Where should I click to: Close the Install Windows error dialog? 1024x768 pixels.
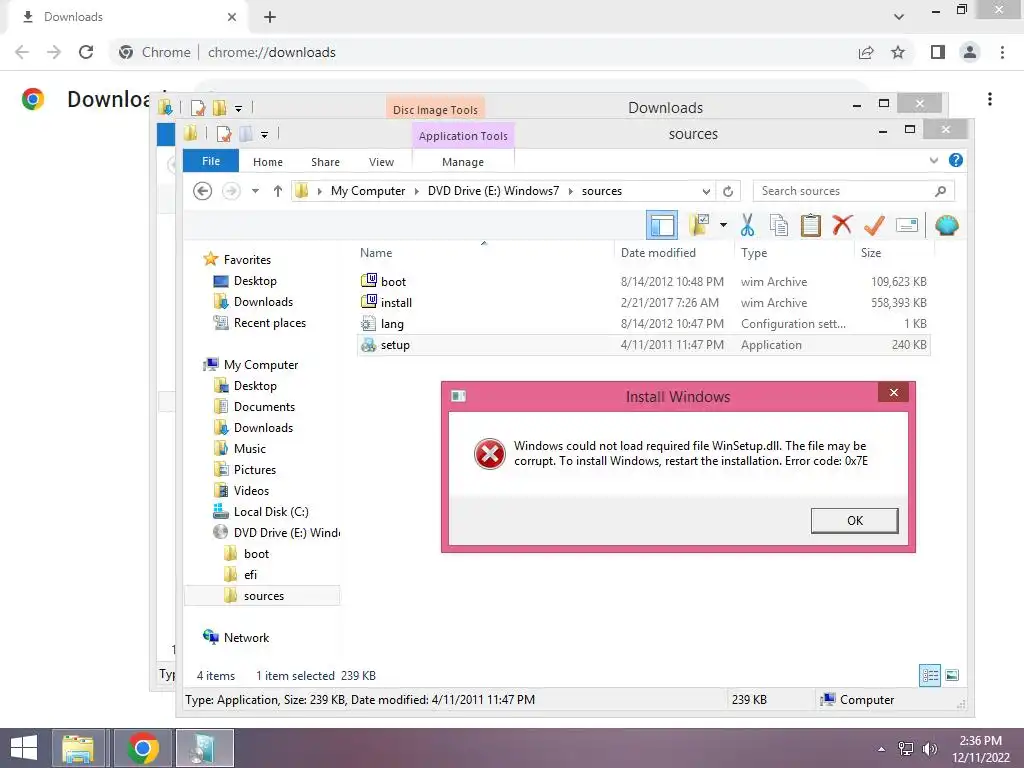893,392
